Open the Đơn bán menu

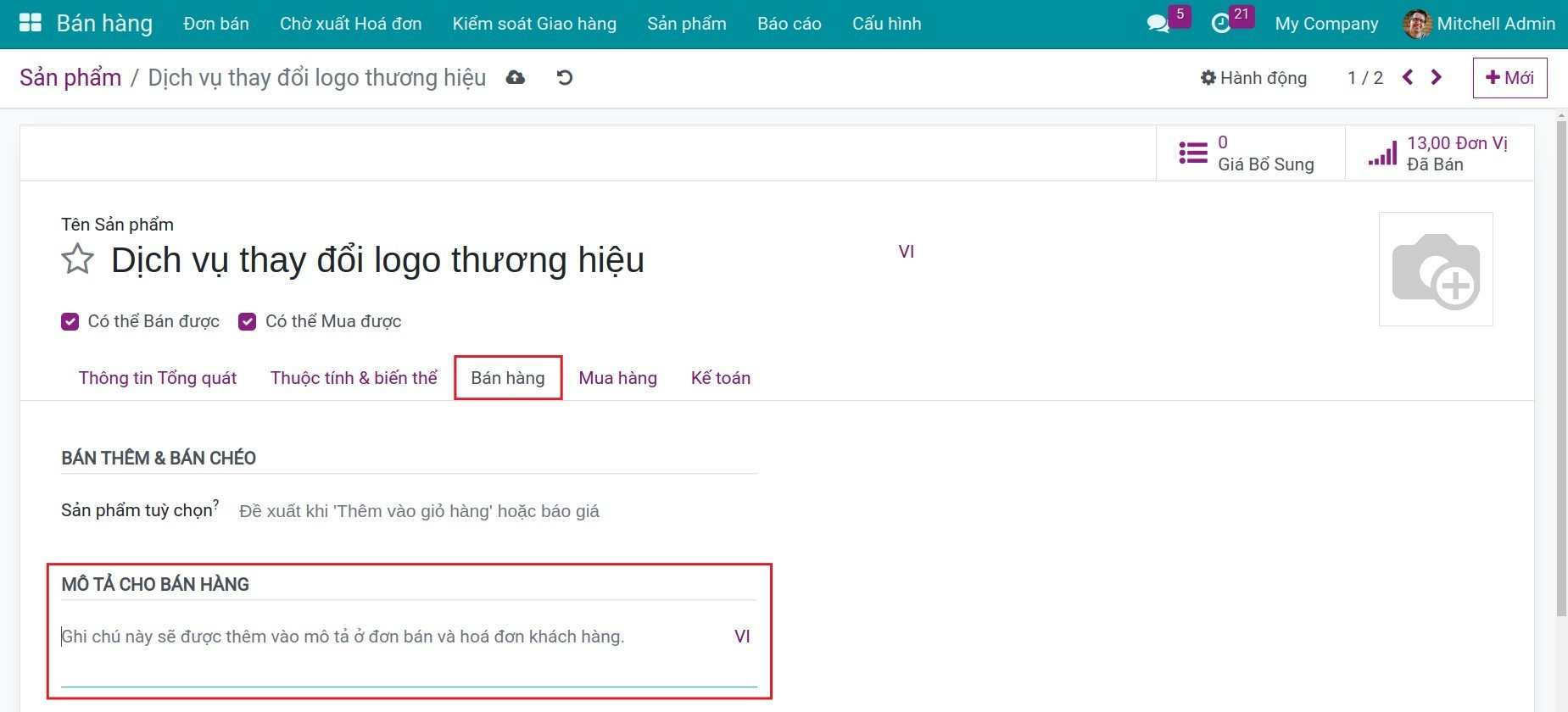216,24
